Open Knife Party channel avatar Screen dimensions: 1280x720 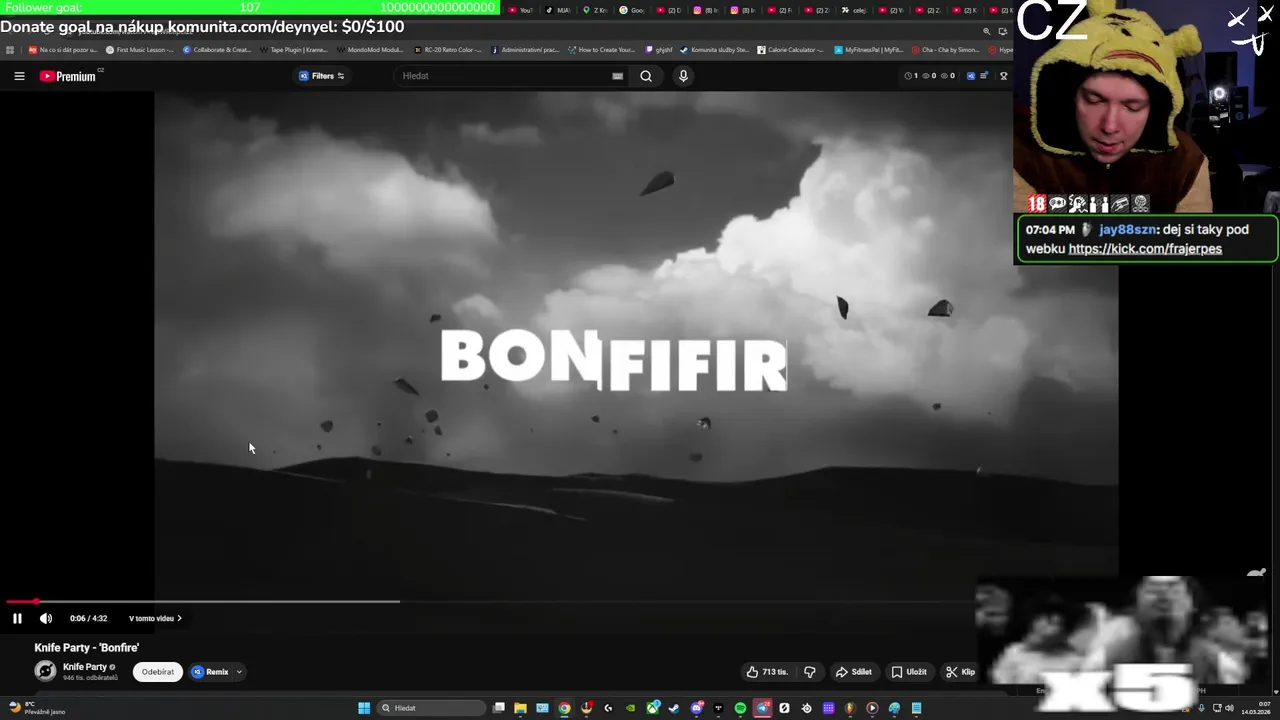pyautogui.click(x=45, y=671)
